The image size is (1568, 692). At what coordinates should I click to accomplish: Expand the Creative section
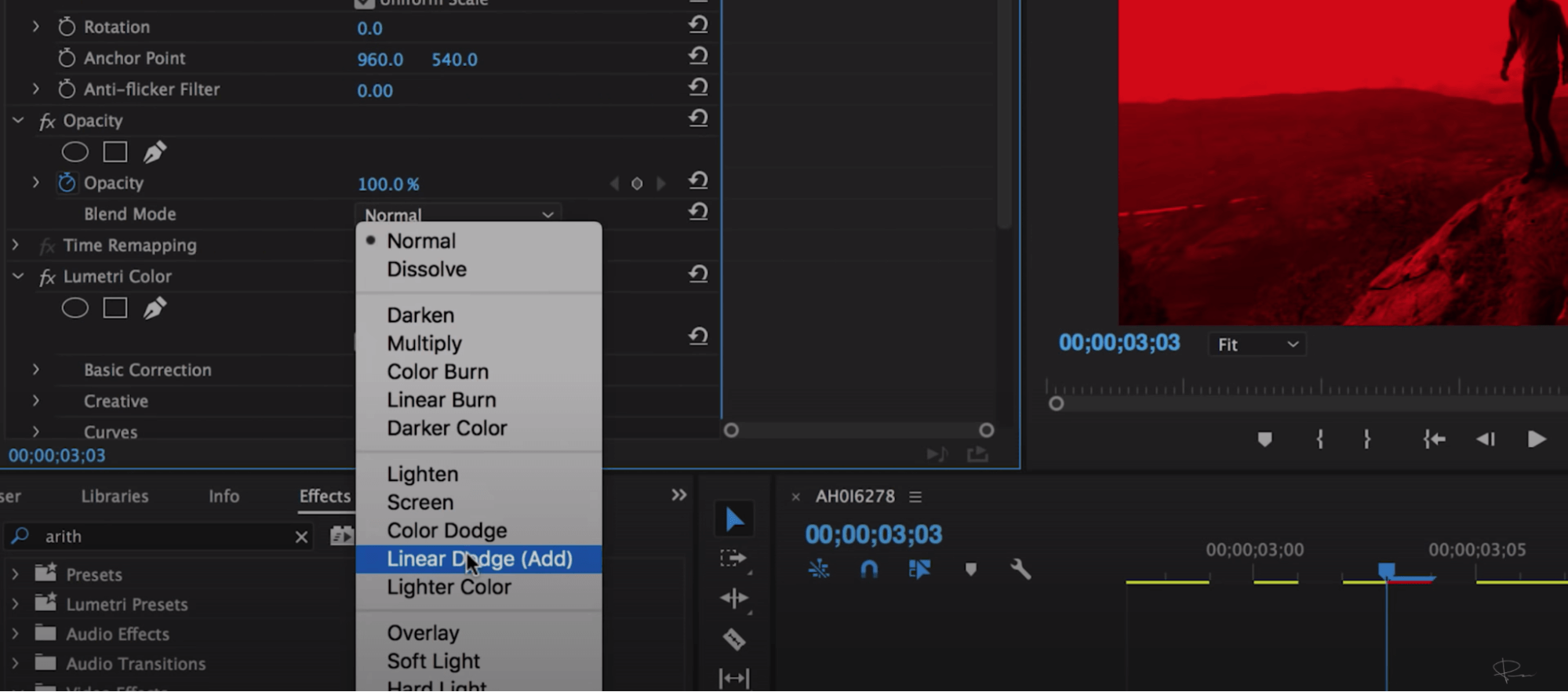[35, 401]
